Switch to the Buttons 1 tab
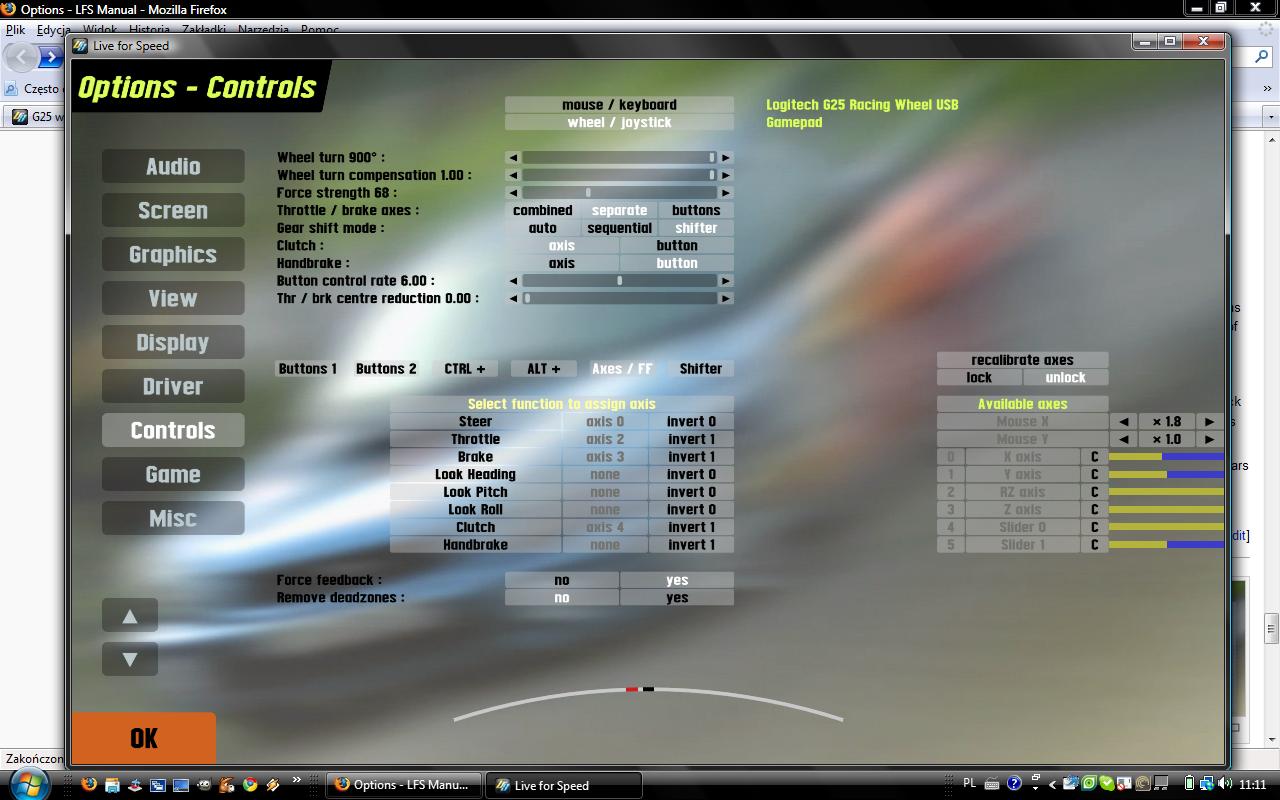The height and width of the screenshot is (800, 1280). pos(308,369)
